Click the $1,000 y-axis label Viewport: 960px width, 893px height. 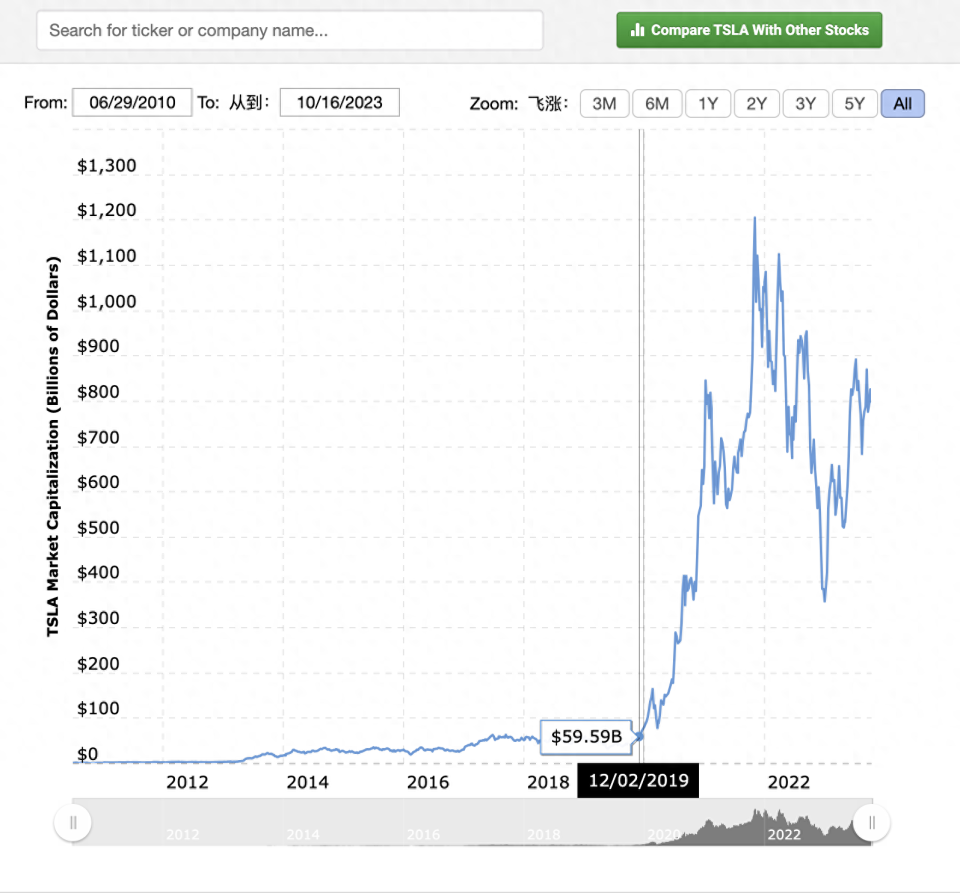(107, 302)
